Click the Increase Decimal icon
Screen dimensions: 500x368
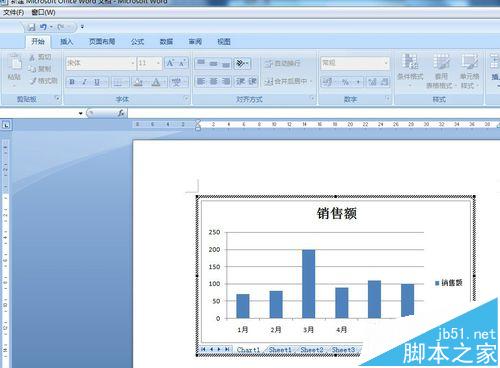[373, 82]
